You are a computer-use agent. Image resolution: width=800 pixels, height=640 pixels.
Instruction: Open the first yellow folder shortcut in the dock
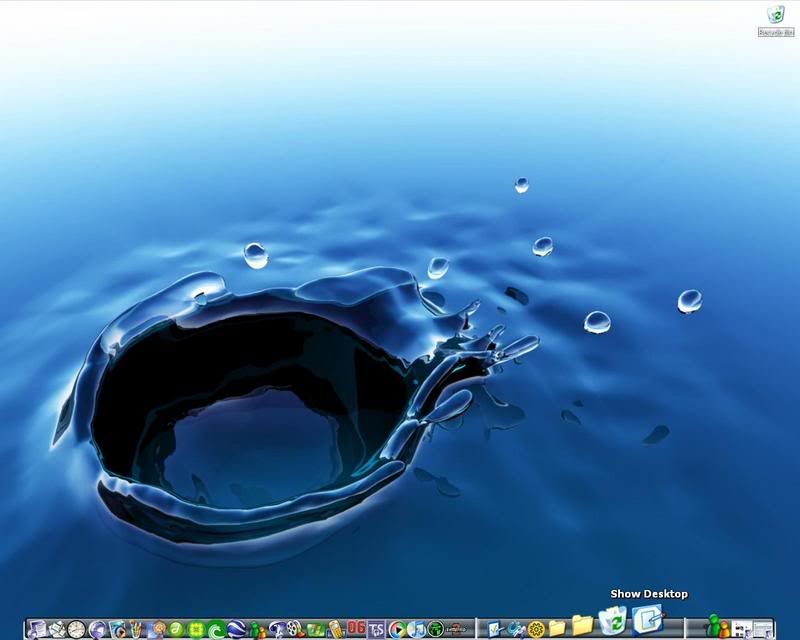coord(558,626)
